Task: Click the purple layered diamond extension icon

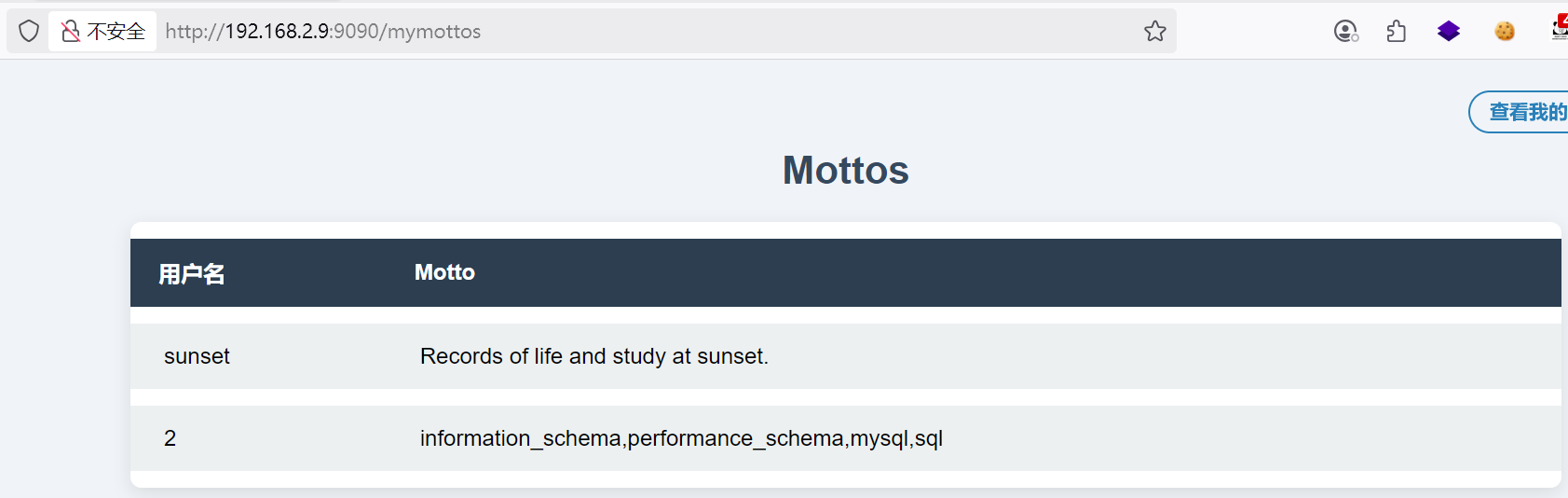Action: pos(1449,32)
